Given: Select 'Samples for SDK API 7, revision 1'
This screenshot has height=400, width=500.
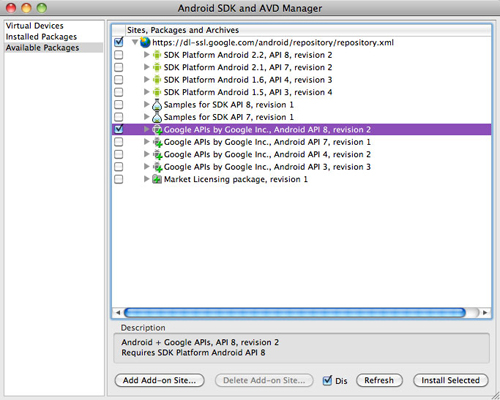Looking at the screenshot, I should (x=229, y=117).
